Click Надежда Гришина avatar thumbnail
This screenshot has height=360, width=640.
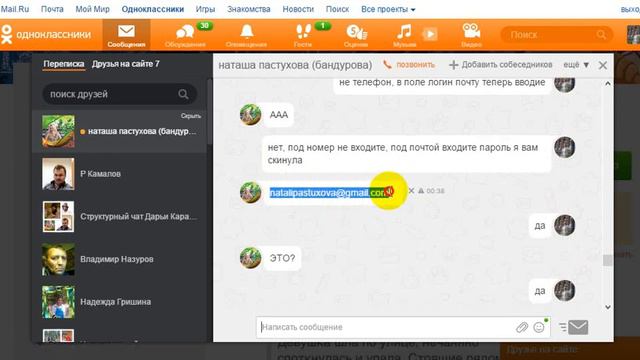(x=58, y=302)
